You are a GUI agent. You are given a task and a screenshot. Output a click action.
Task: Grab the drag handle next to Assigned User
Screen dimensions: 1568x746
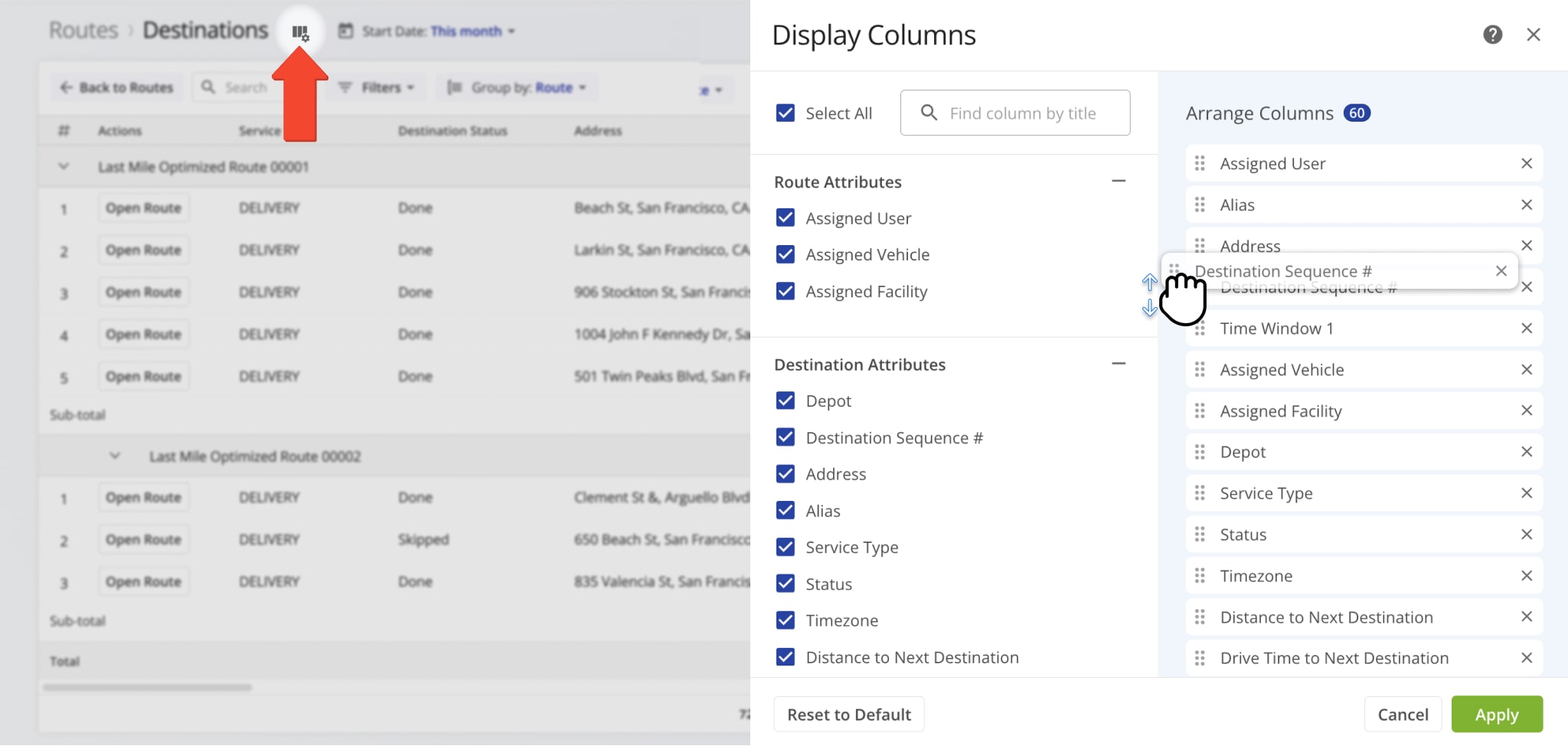pyautogui.click(x=1200, y=163)
